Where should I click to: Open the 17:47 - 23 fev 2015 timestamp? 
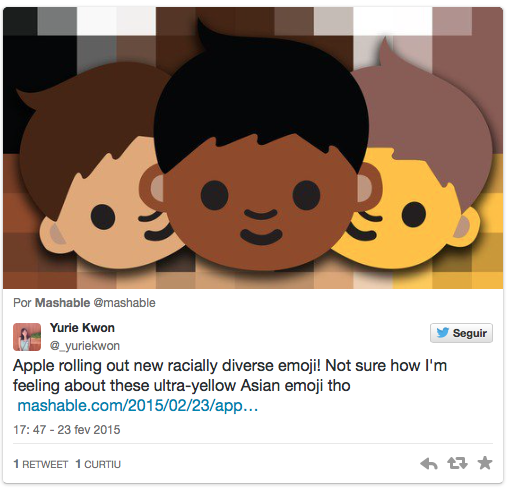click(67, 430)
